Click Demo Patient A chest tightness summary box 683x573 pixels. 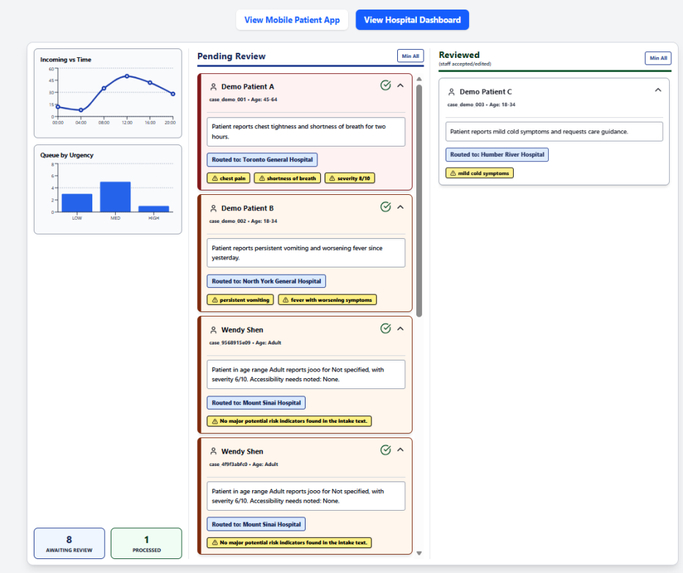click(306, 132)
